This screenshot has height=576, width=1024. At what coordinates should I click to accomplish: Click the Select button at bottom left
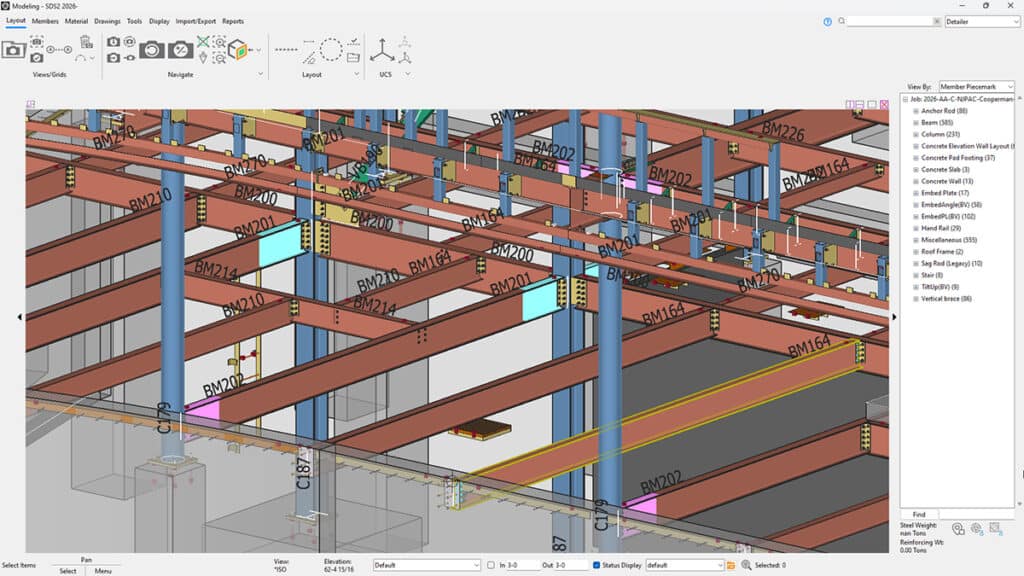coord(66,570)
